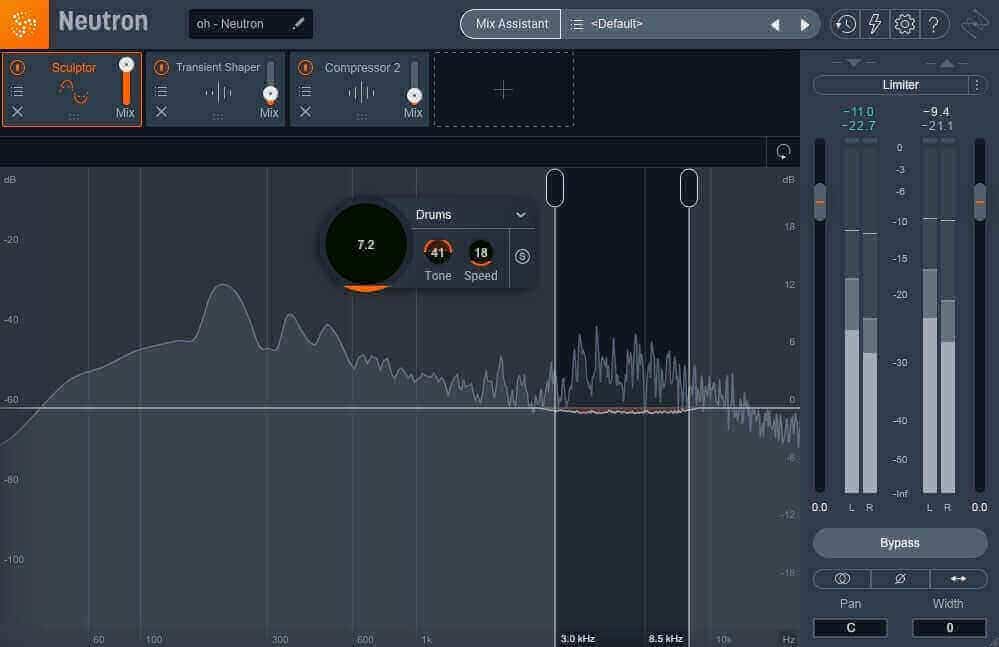Adjust the Sculptor Mix slider
This screenshot has width=999, height=647.
[x=126, y=80]
